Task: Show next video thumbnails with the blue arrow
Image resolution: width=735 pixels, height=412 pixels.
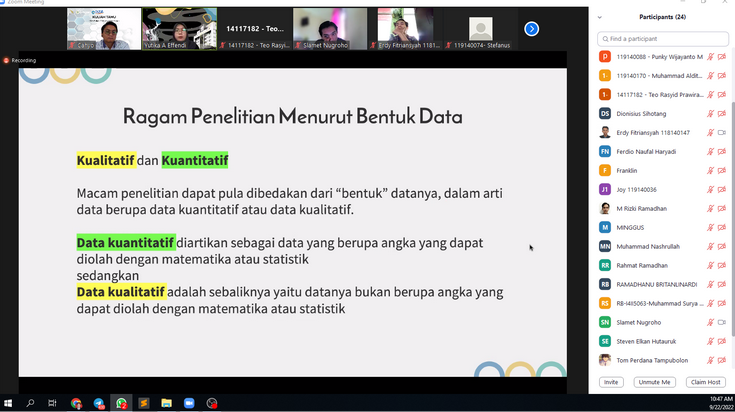Action: pos(532,29)
